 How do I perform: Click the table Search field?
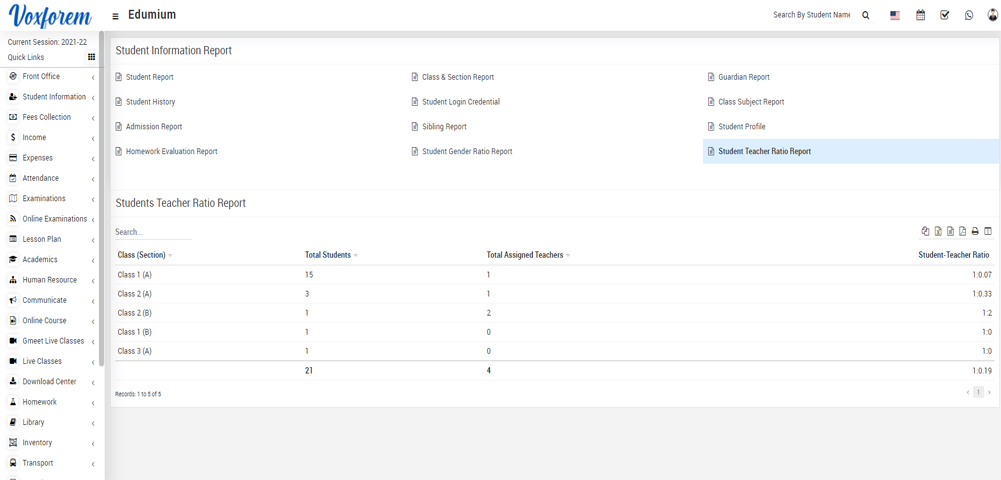[x=152, y=232]
